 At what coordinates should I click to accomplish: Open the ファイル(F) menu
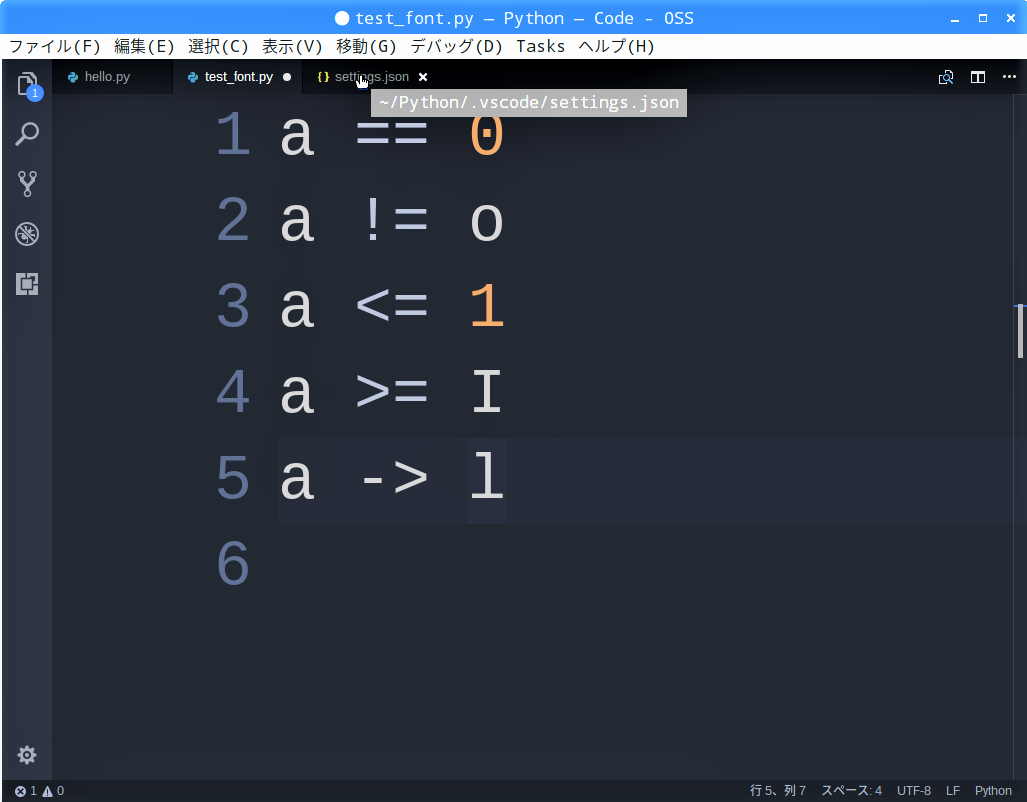click(x=55, y=47)
